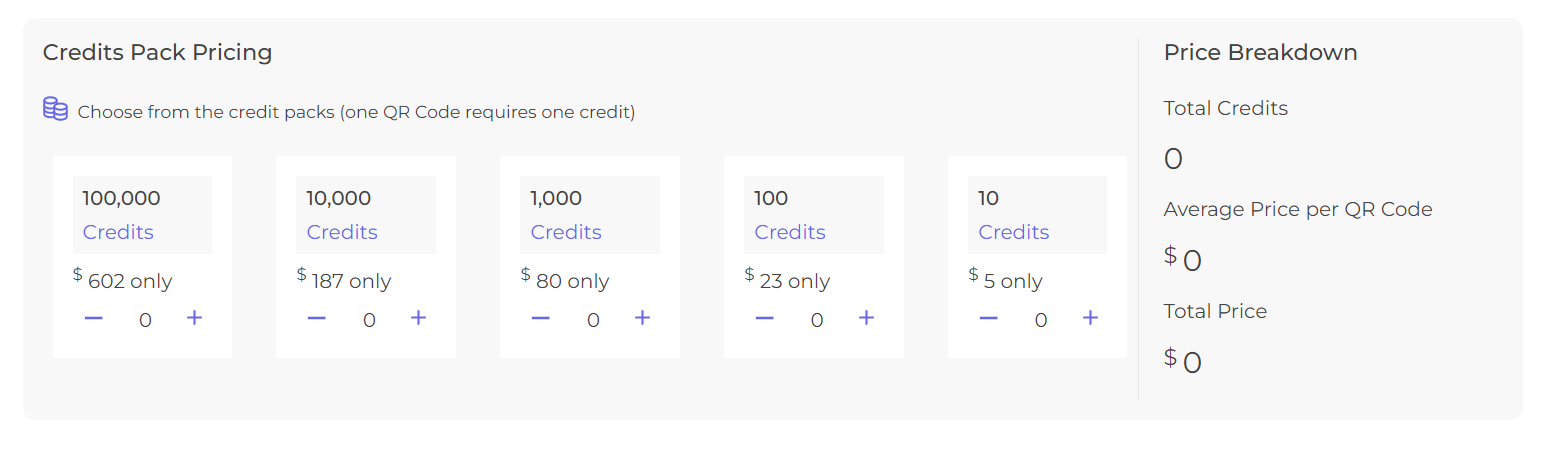Increase the 100,000 credits pack quantity
This screenshot has height=462, width=1567.
click(x=194, y=318)
